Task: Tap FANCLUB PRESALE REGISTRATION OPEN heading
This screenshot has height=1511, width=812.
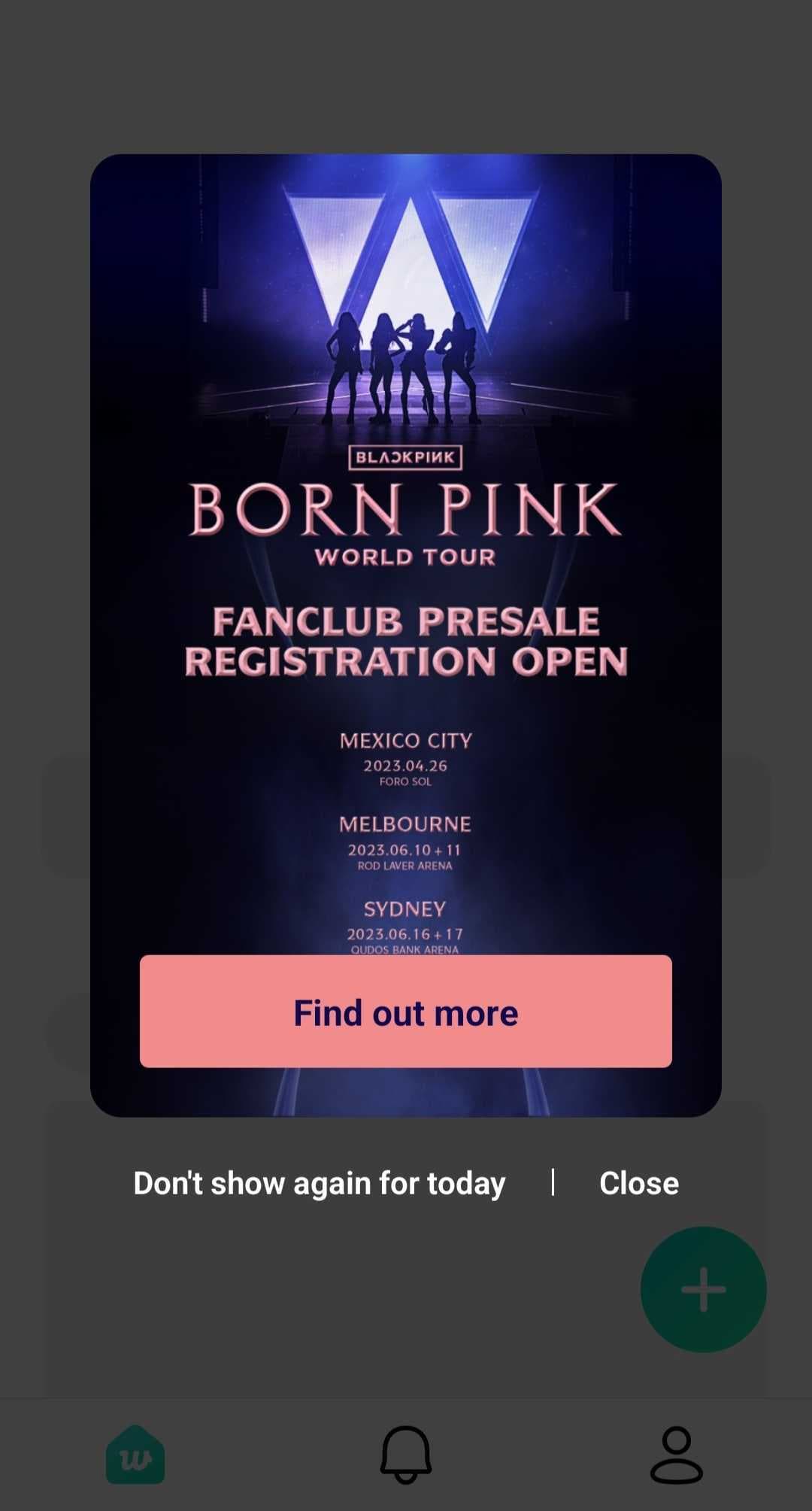Action: pyautogui.click(x=406, y=642)
